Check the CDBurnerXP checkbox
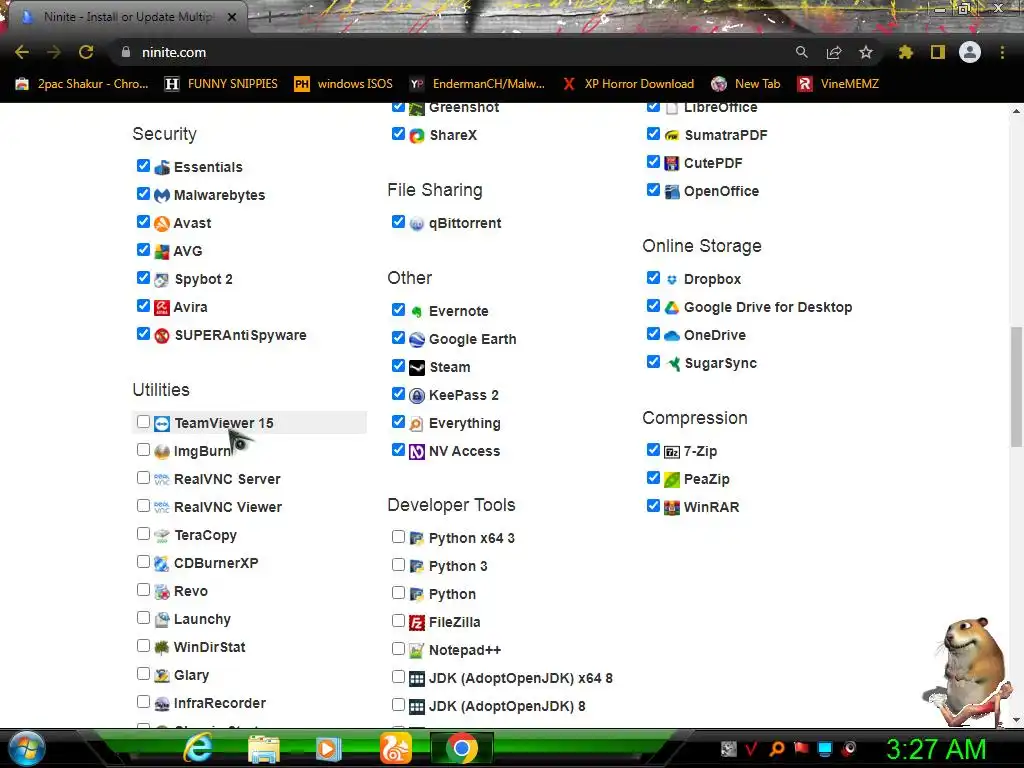The width and height of the screenshot is (1024, 768). (x=144, y=562)
